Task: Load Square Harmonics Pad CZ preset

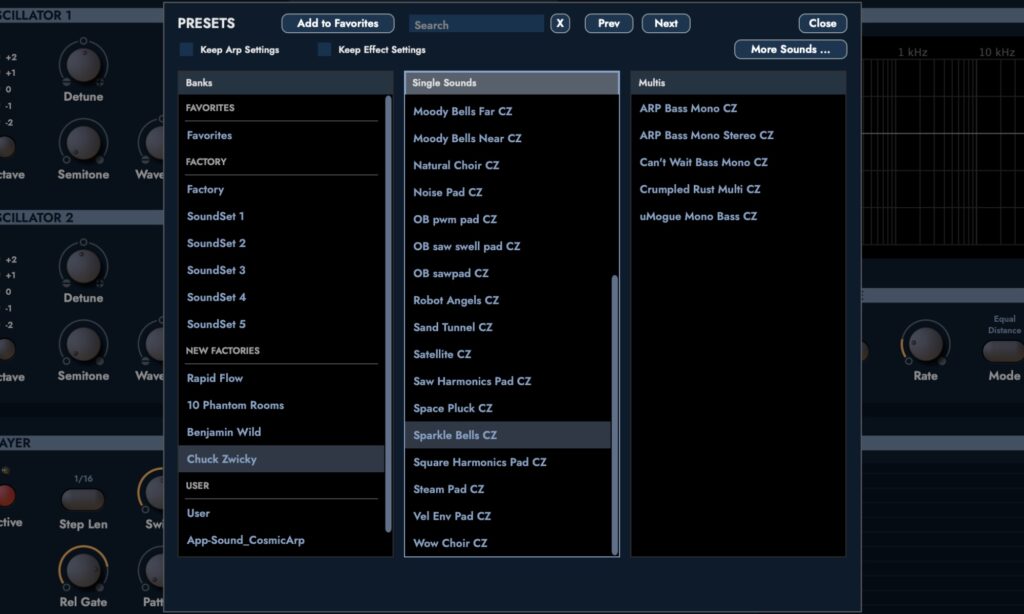Action: click(x=508, y=462)
